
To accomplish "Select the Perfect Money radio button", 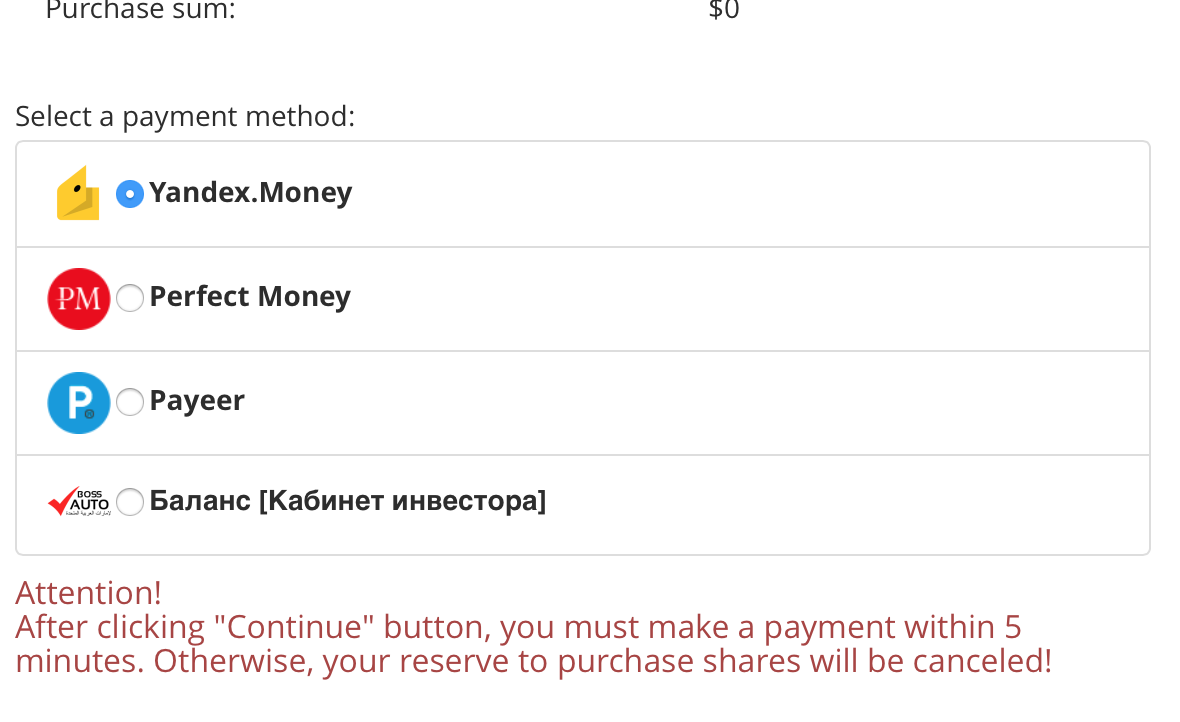I will [x=130, y=298].
